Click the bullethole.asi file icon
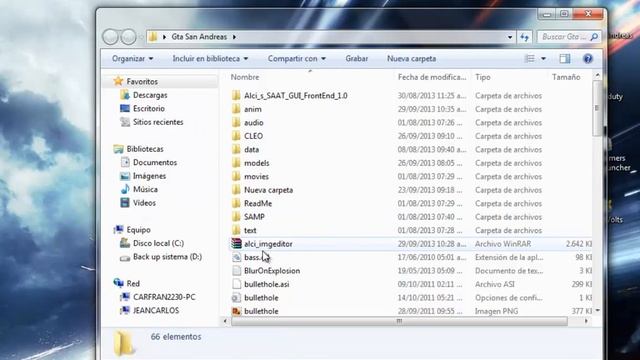The height and width of the screenshot is (360, 640). click(x=236, y=284)
